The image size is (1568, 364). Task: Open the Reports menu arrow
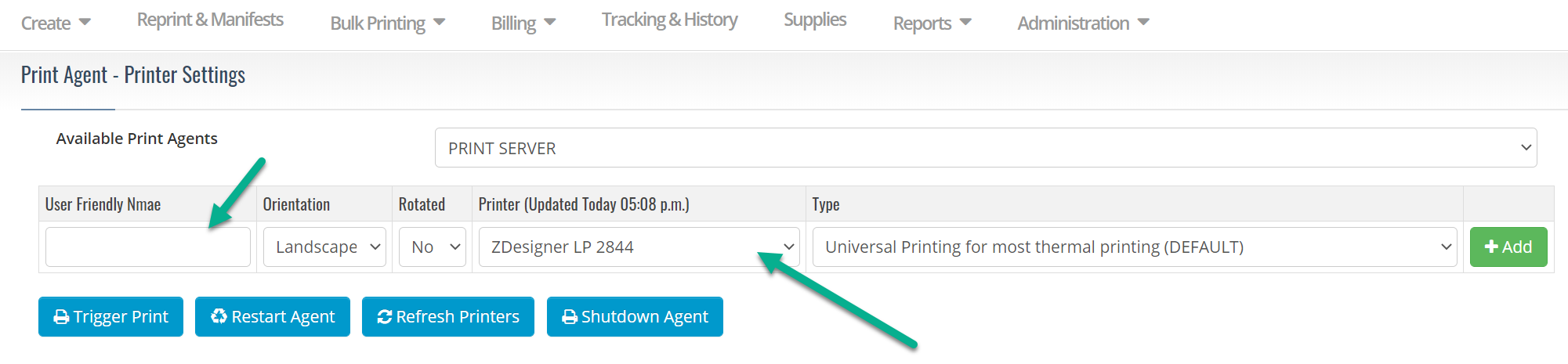[x=965, y=22]
